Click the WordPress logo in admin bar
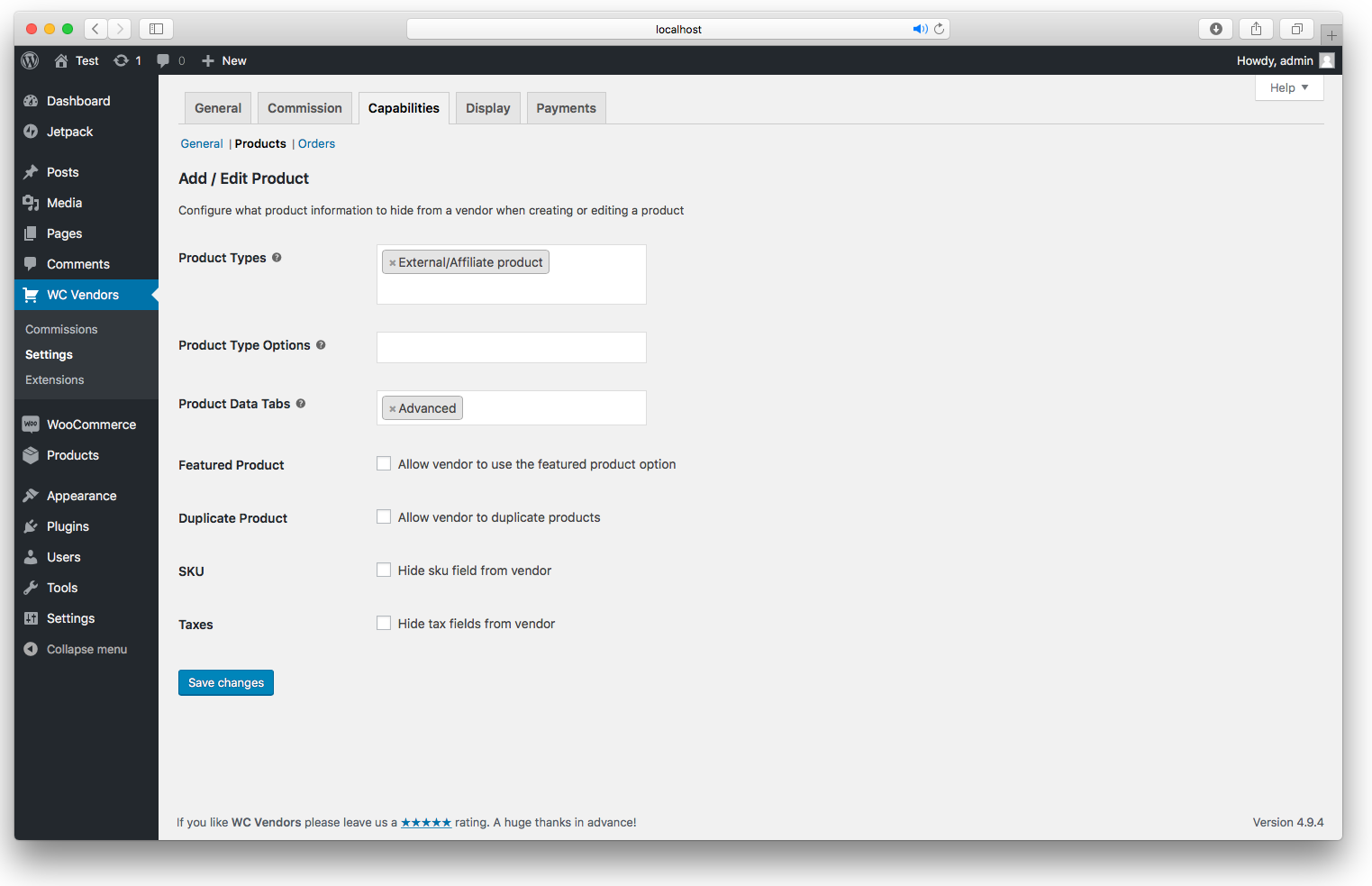 tap(30, 60)
